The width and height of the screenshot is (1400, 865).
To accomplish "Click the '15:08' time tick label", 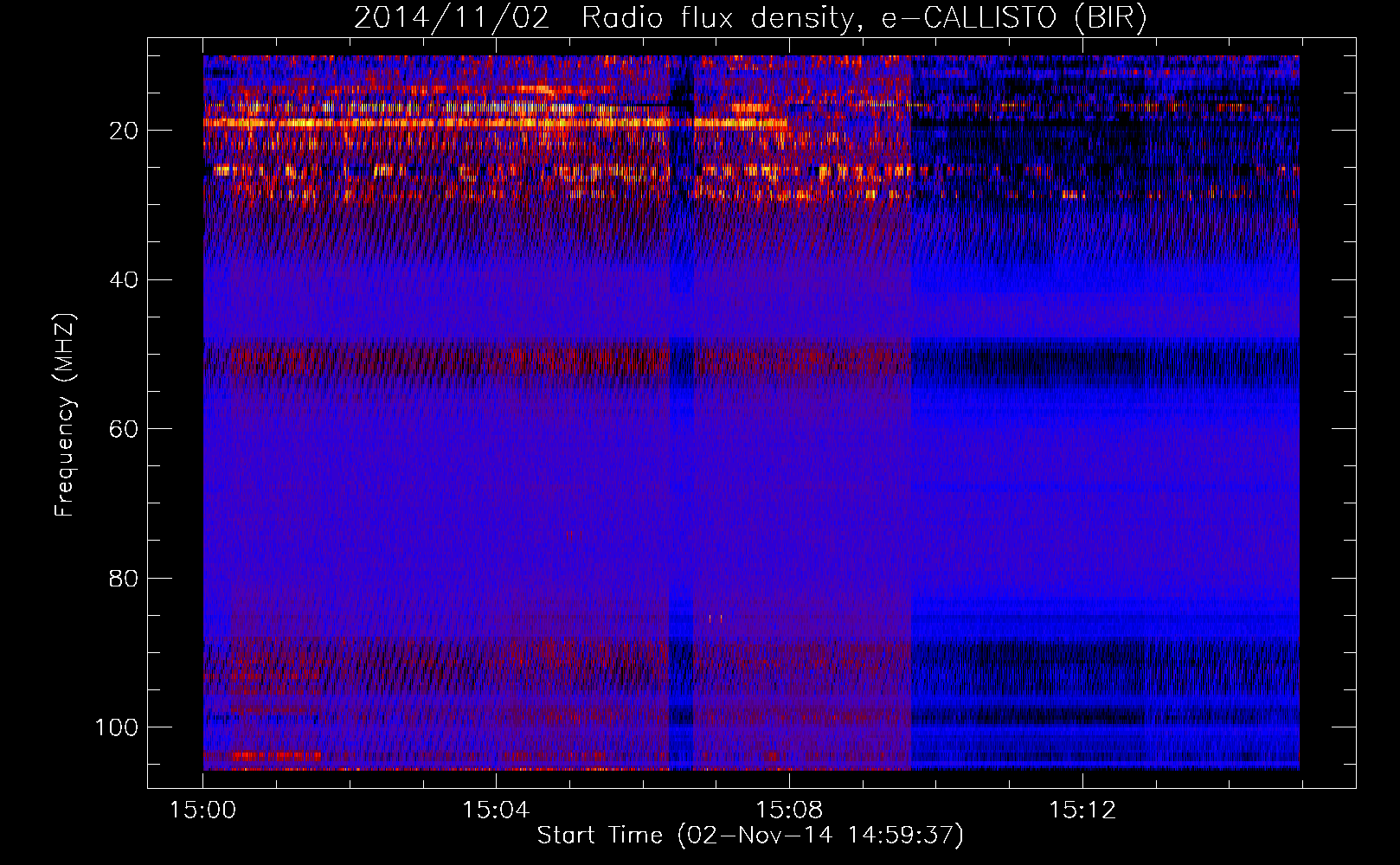I will [x=789, y=811].
